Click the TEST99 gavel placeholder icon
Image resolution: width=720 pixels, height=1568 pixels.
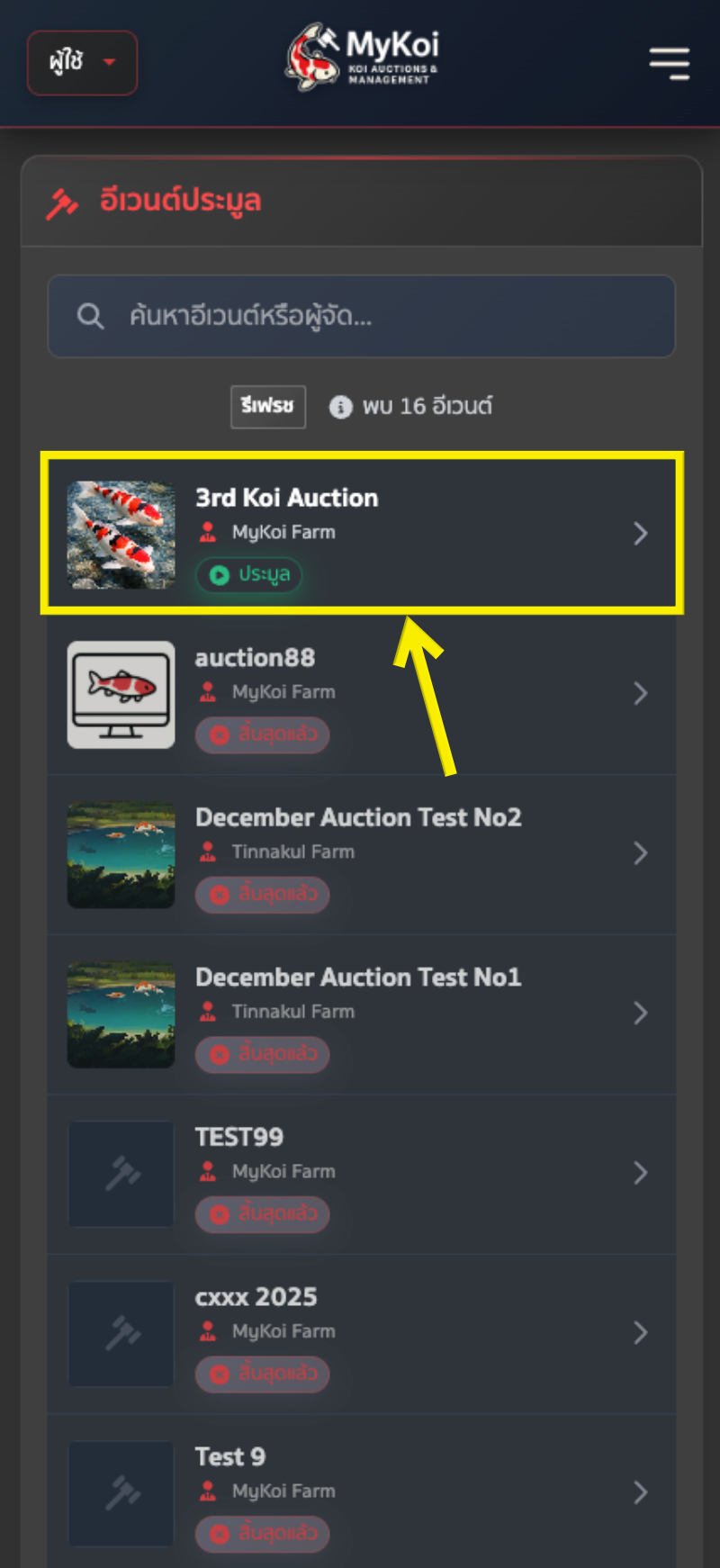pyautogui.click(x=121, y=1173)
